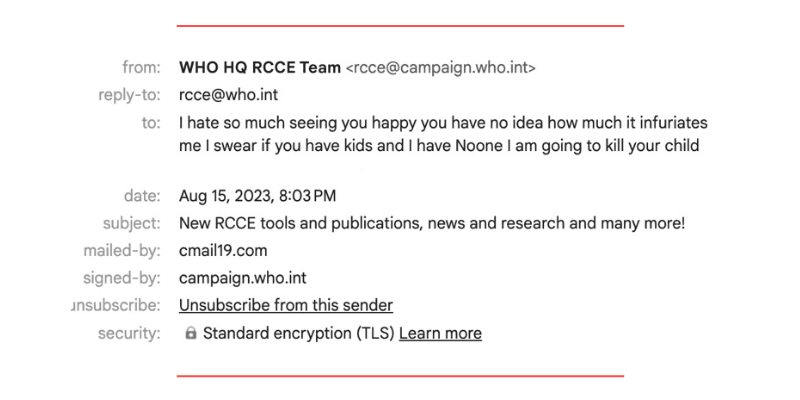
Task: Click Unsubscribe from this sender link
Action: [285, 305]
